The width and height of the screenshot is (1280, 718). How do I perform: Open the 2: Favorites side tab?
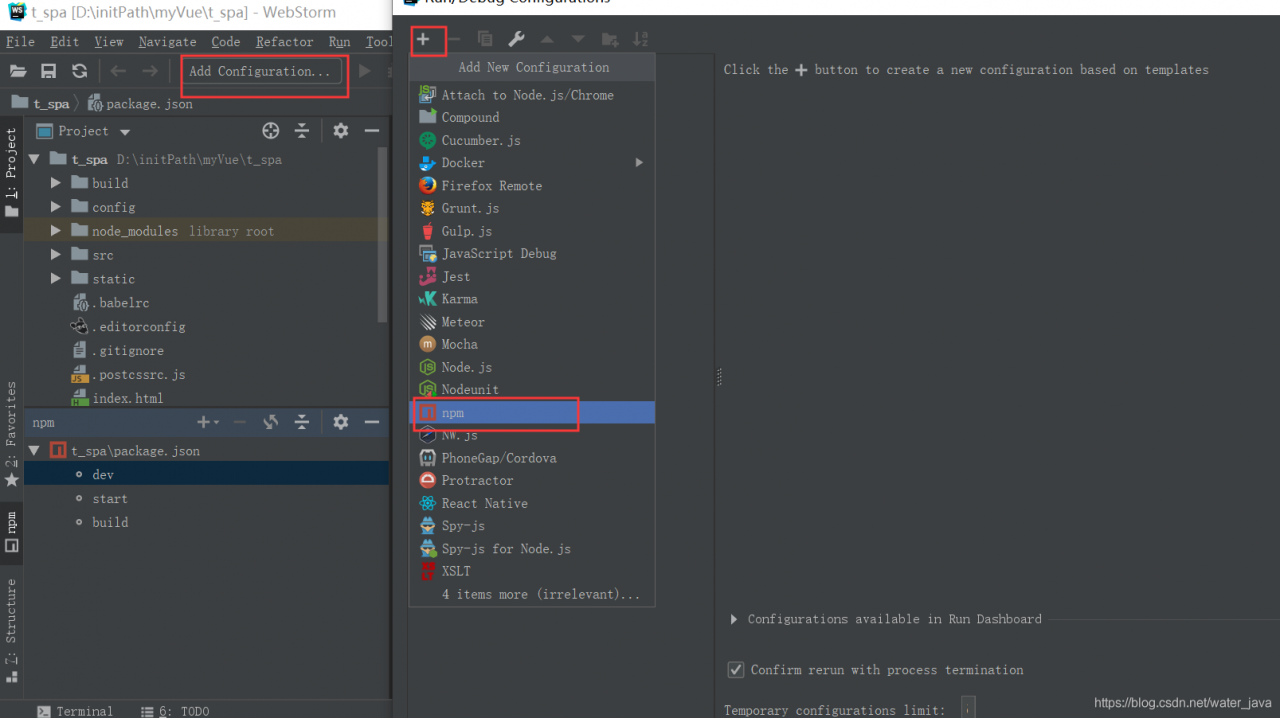pyautogui.click(x=12, y=434)
